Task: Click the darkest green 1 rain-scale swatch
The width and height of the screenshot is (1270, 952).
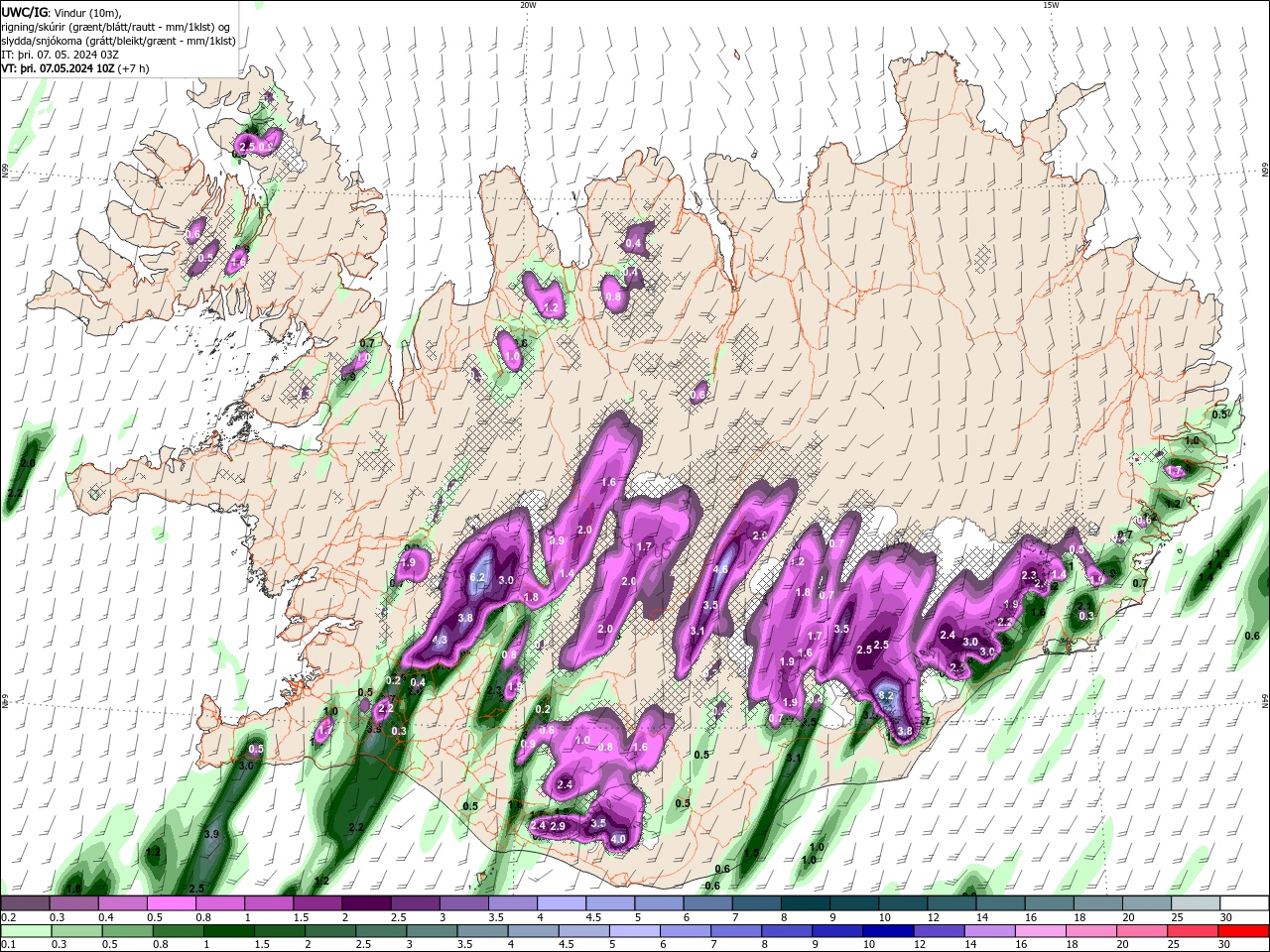Action: click(228, 931)
